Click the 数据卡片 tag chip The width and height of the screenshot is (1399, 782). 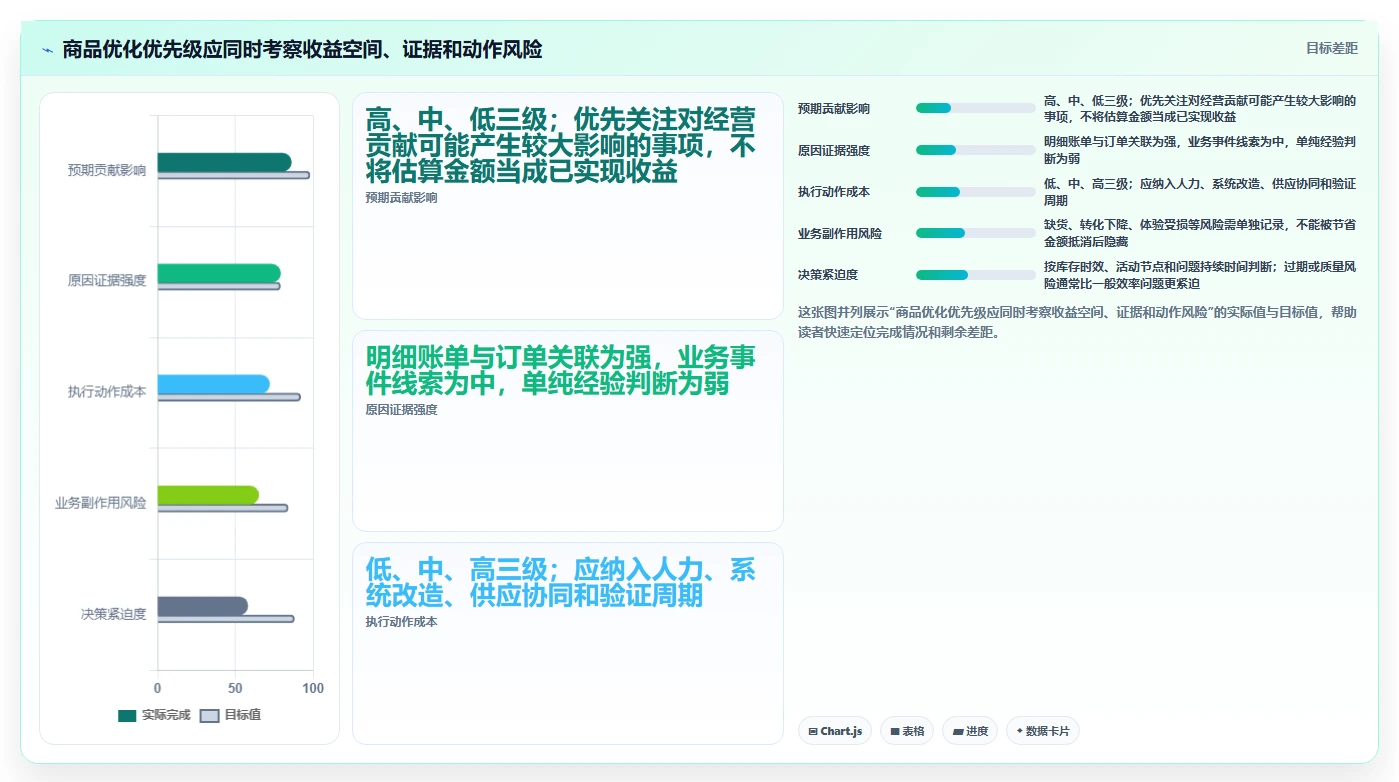[x=1043, y=731]
